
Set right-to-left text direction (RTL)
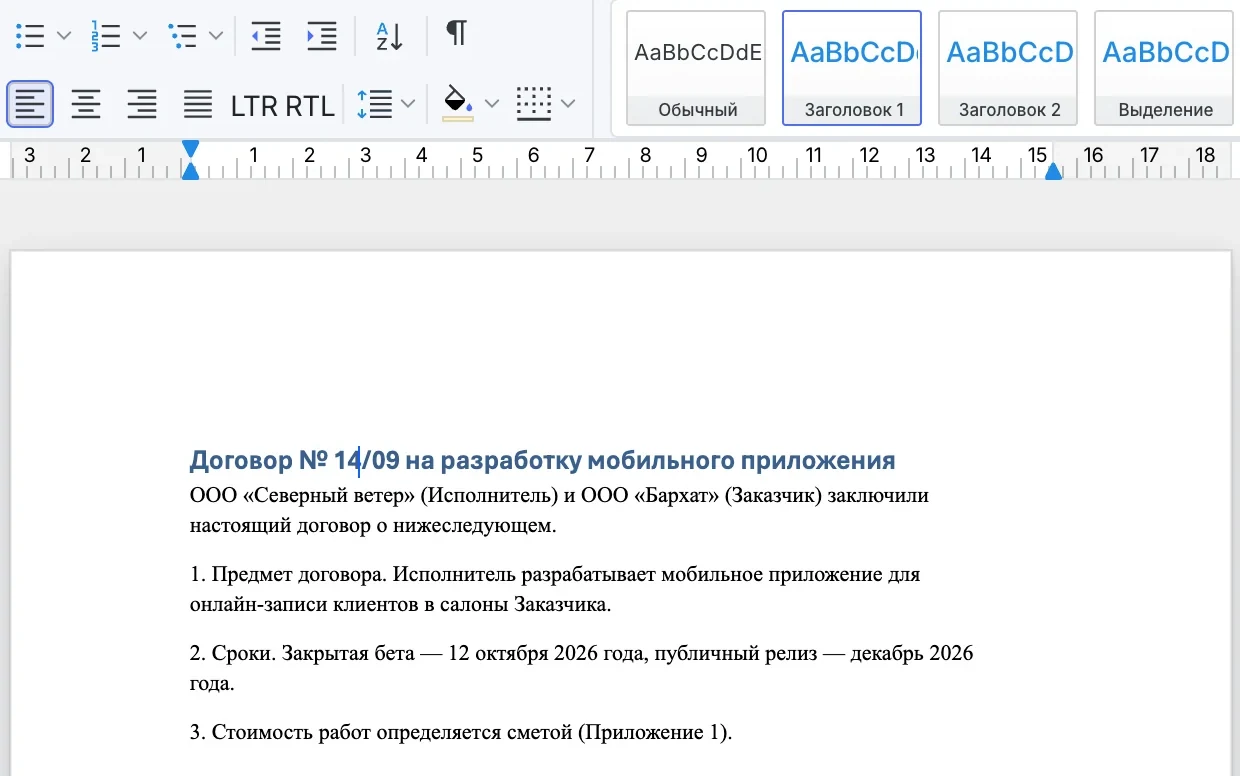[x=310, y=105]
